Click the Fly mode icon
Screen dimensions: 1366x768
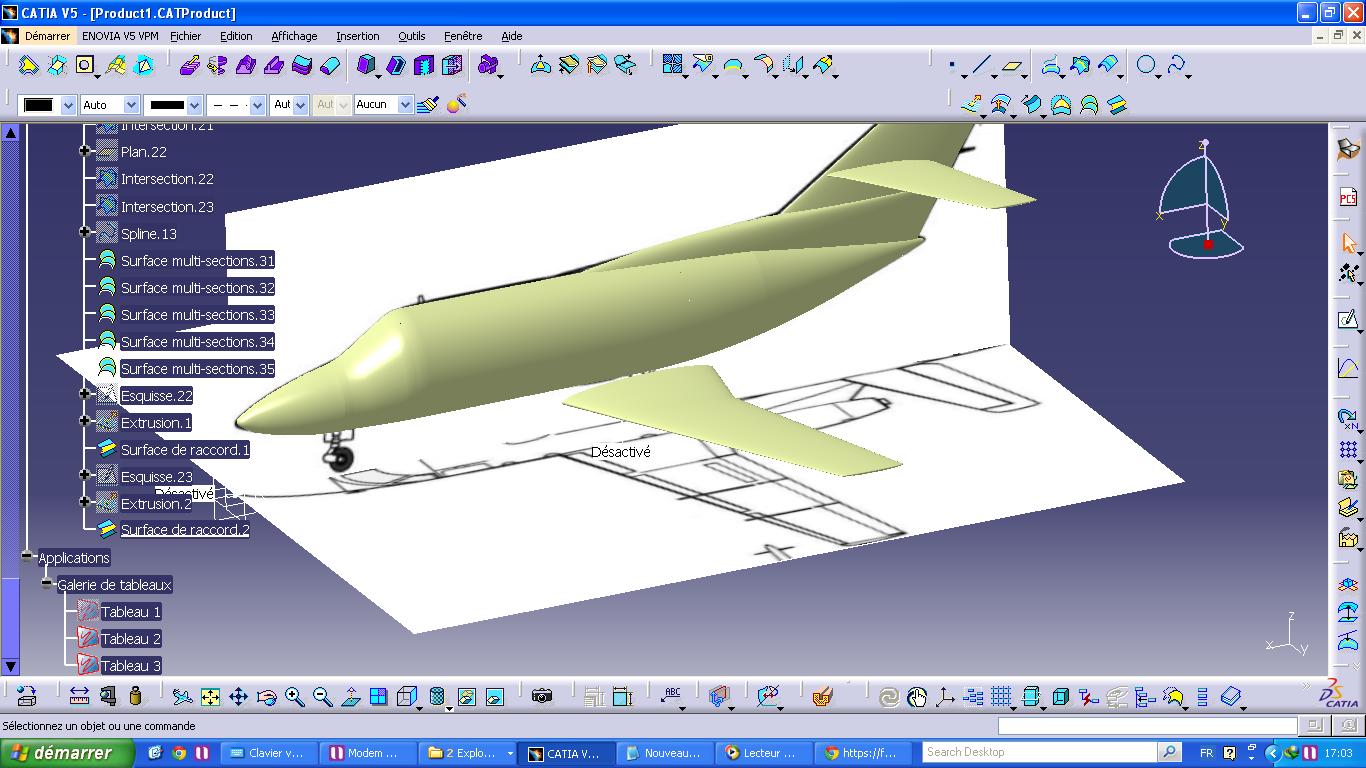182,697
